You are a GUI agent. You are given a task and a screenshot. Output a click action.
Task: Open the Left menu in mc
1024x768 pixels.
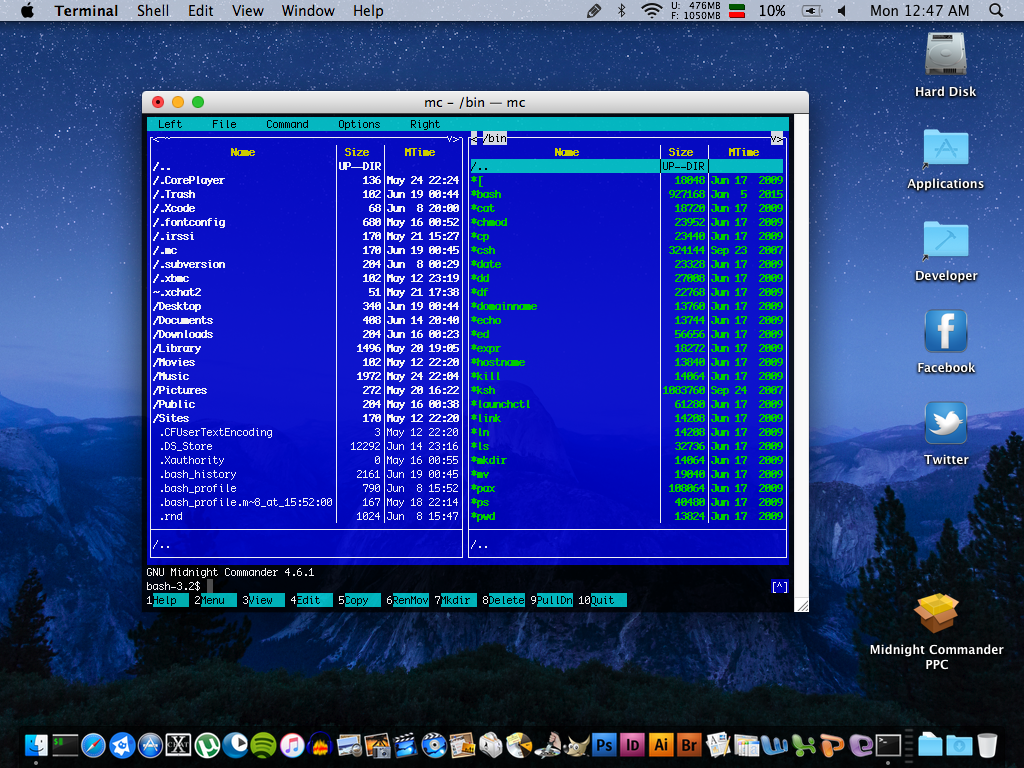pos(170,124)
